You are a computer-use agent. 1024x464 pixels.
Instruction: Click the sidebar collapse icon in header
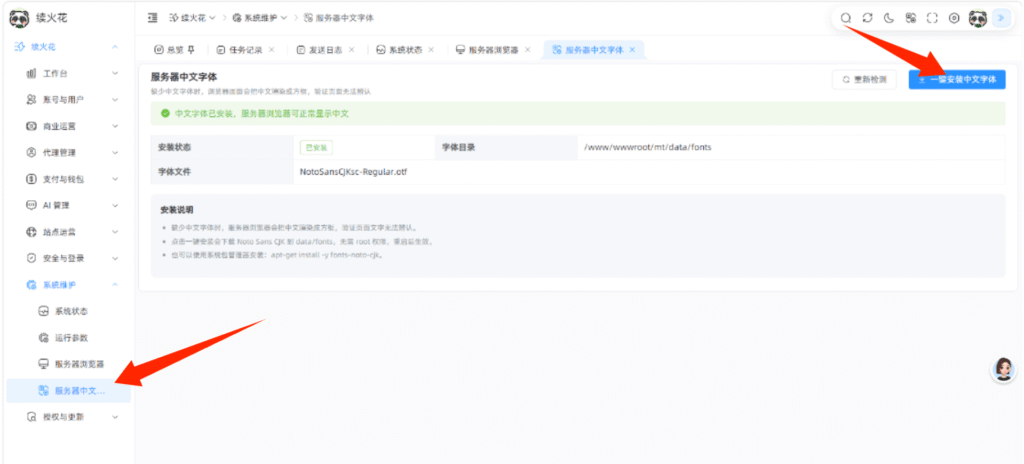[x=152, y=18]
